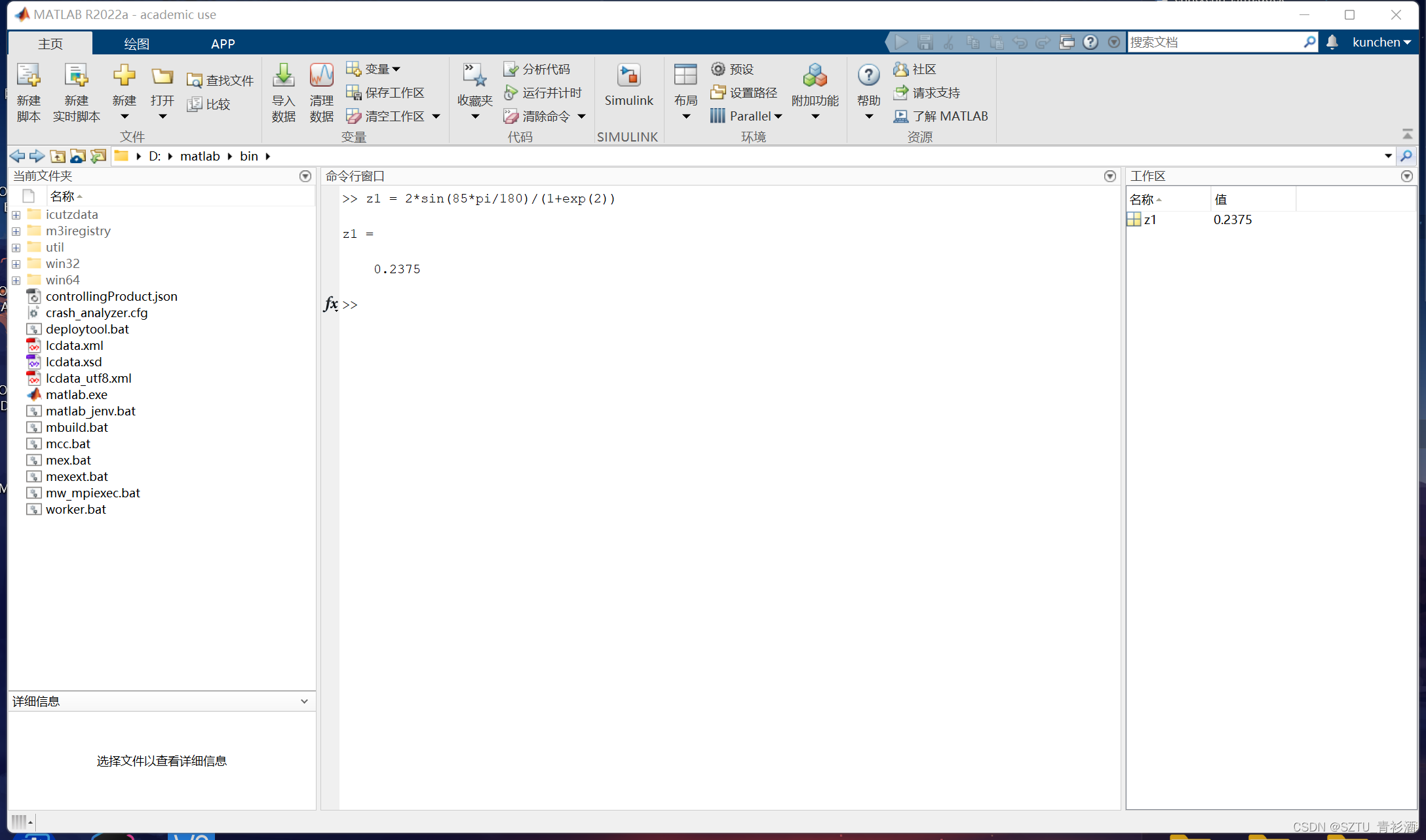This screenshot has height=840, width=1426.
Task: Switch to the Plots tab
Action: tap(136, 43)
